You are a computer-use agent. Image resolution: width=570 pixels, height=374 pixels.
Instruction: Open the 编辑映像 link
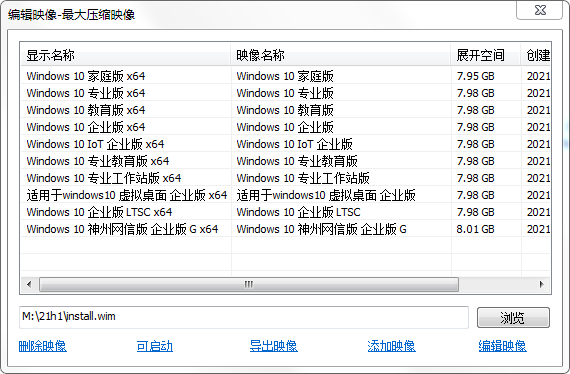502,346
